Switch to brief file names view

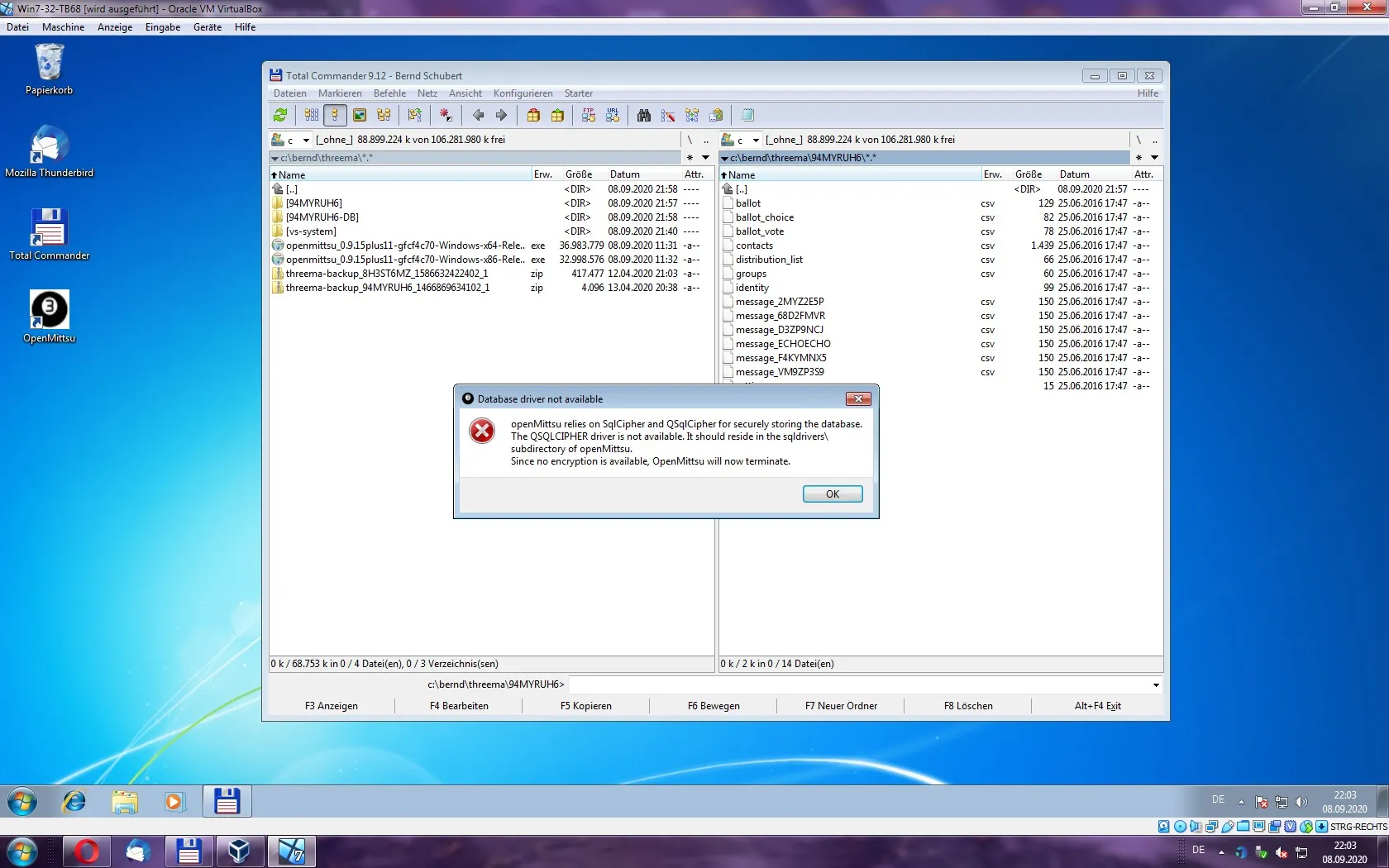pyautogui.click(x=312, y=115)
